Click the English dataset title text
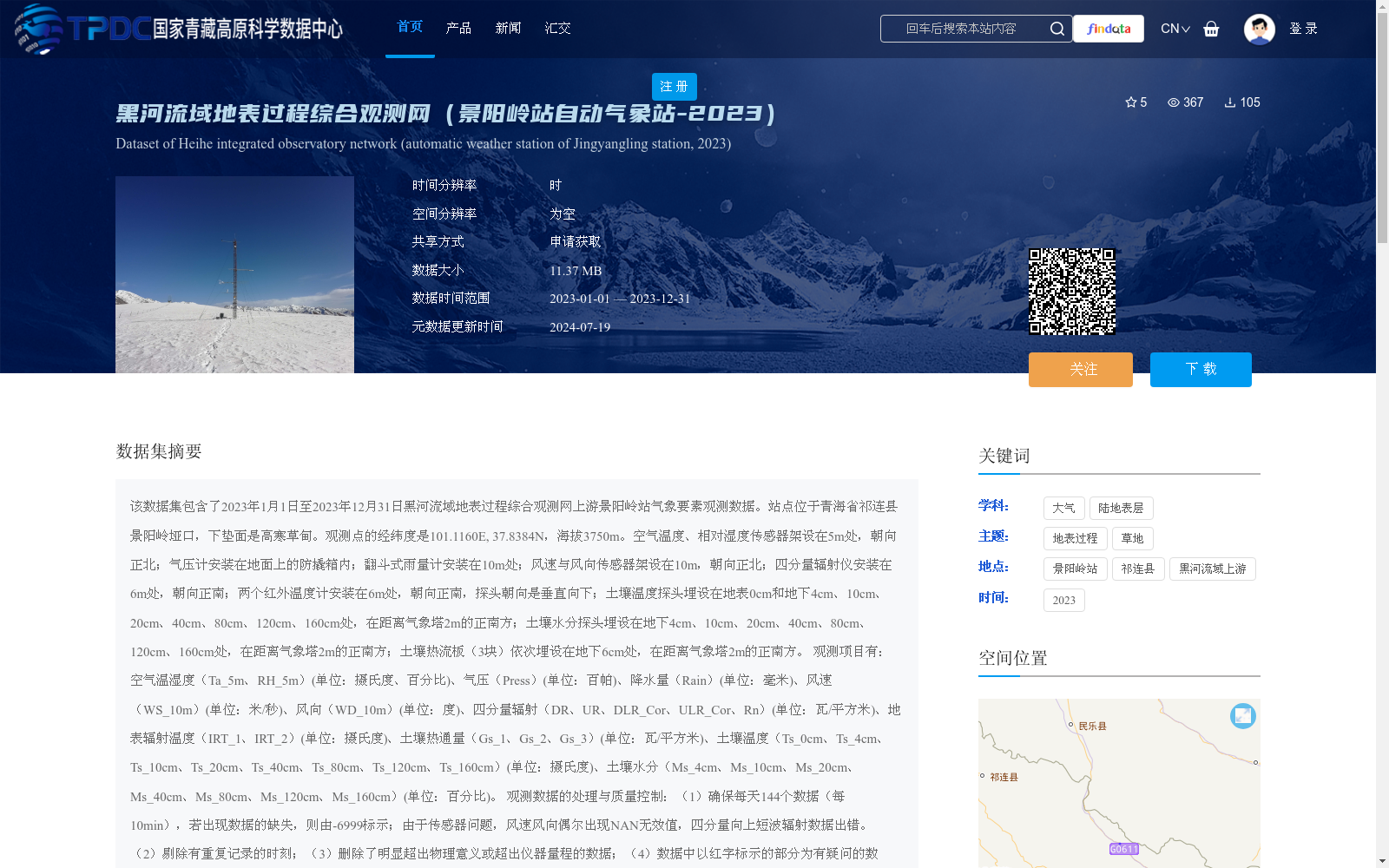Image resolution: width=1389 pixels, height=868 pixels. (x=424, y=144)
